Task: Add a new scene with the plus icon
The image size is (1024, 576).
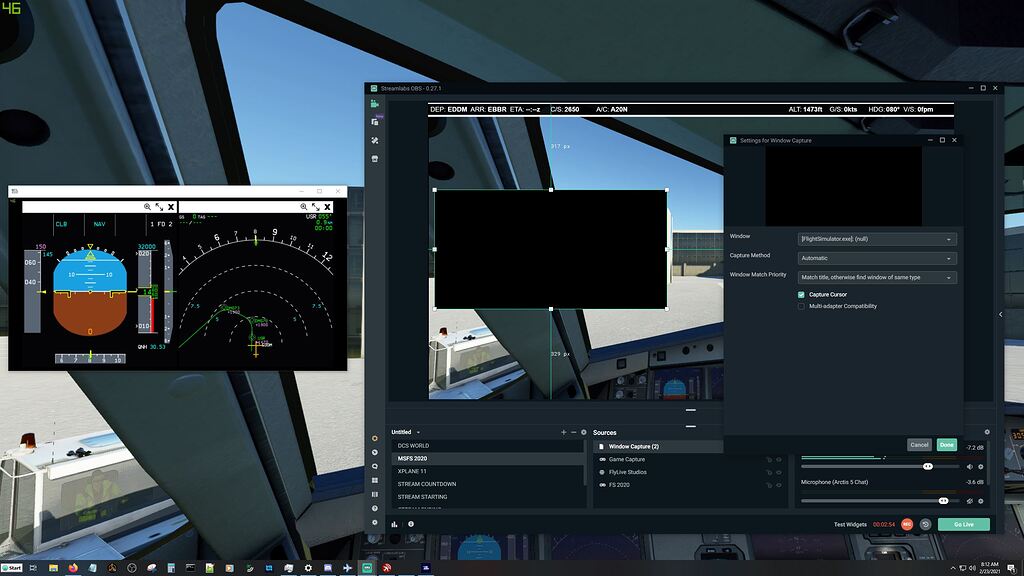Action: pyautogui.click(x=563, y=432)
